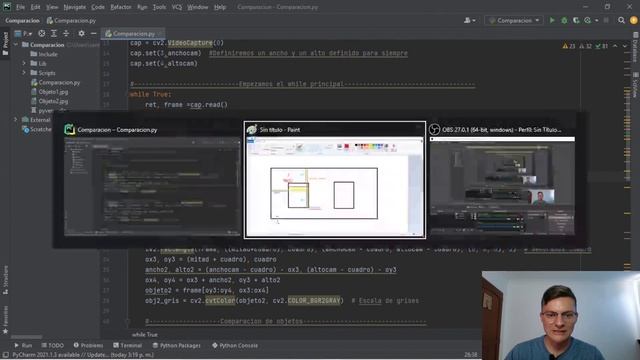The width and height of the screenshot is (640, 360).
Task: Click the locate-file target icon in the Project panel
Action: (x=42, y=33)
